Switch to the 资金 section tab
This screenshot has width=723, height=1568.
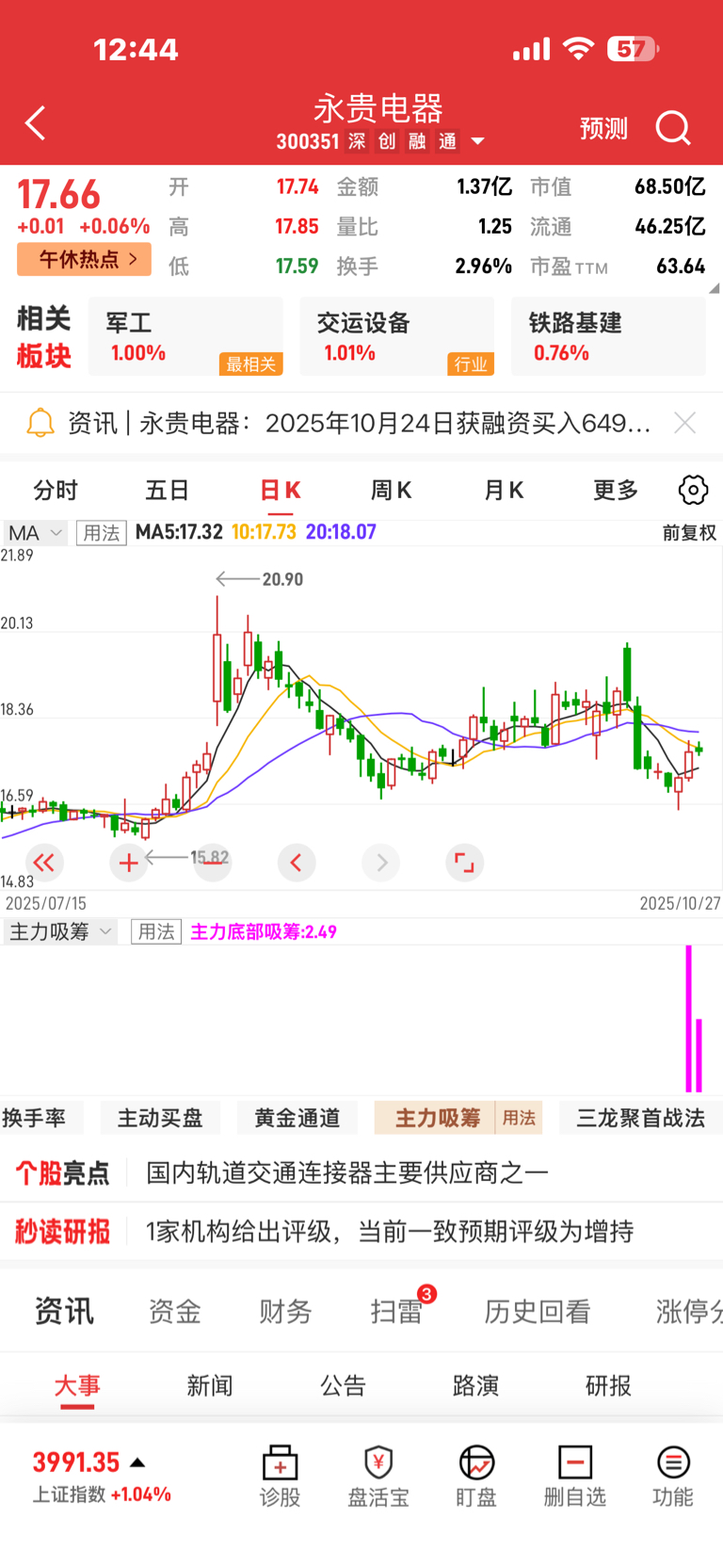[x=175, y=1311]
